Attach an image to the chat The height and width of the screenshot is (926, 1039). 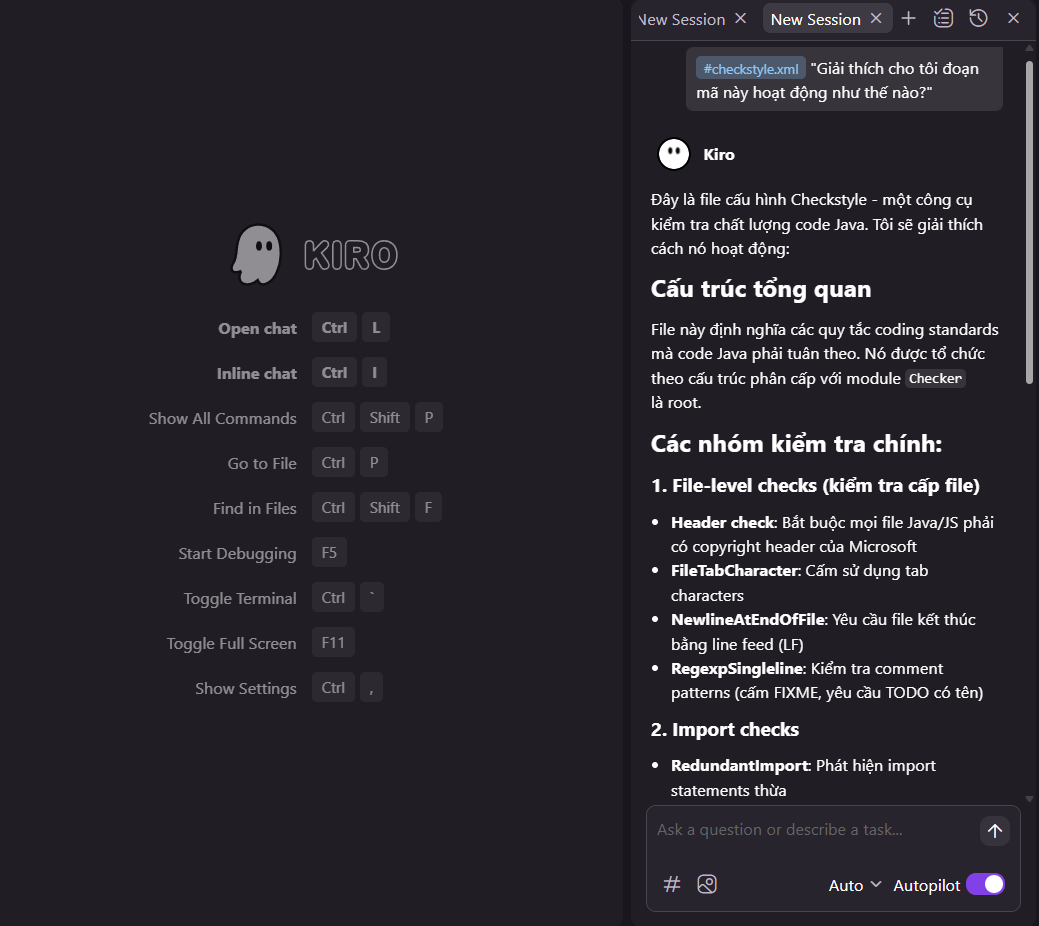click(707, 884)
